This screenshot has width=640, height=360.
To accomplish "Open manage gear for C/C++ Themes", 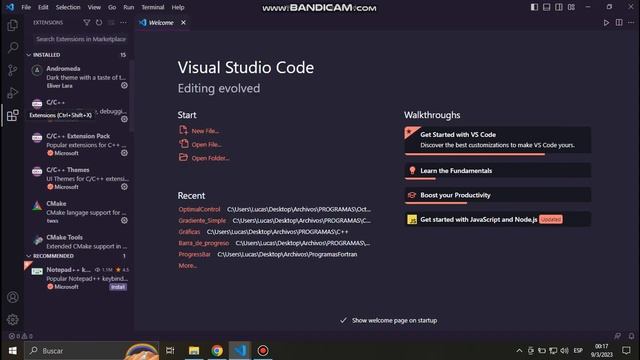I will [x=124, y=187].
